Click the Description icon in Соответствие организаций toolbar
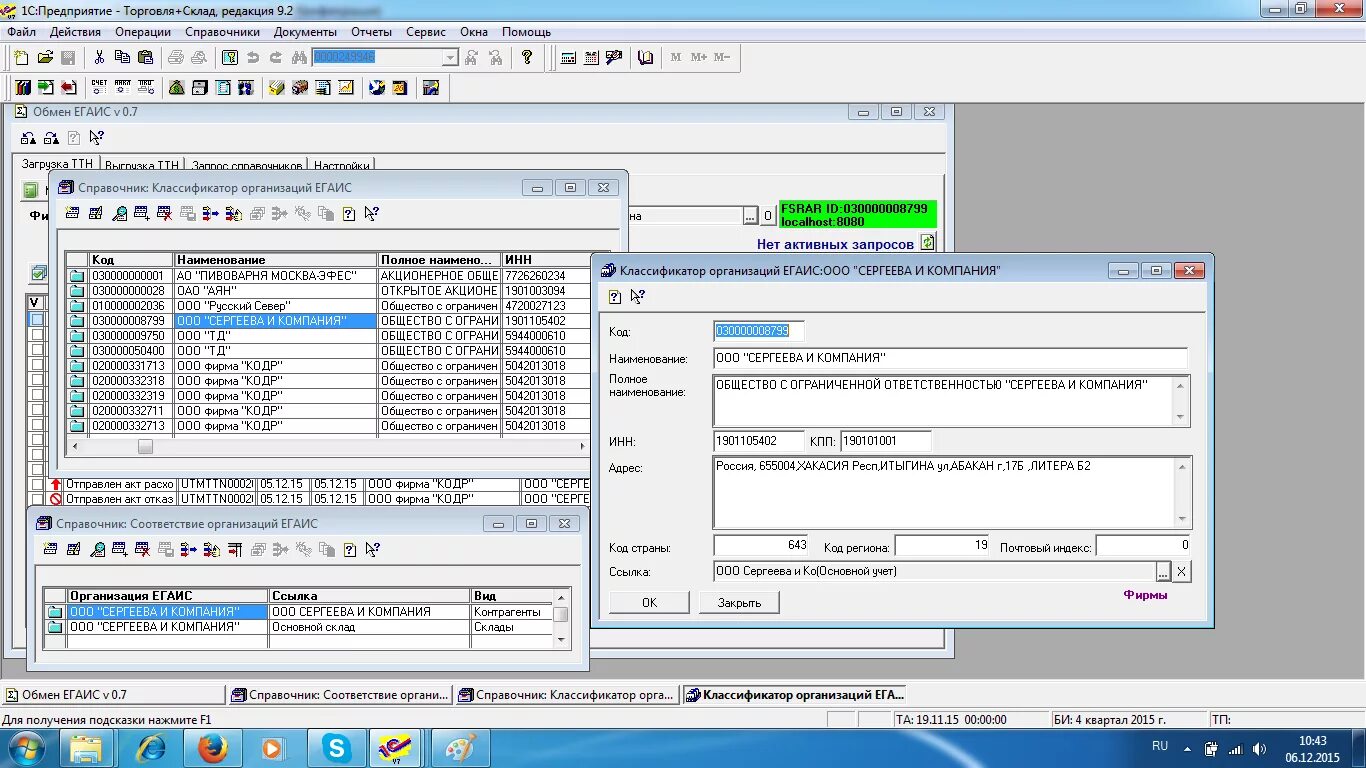This screenshot has width=1366, height=768. point(348,549)
